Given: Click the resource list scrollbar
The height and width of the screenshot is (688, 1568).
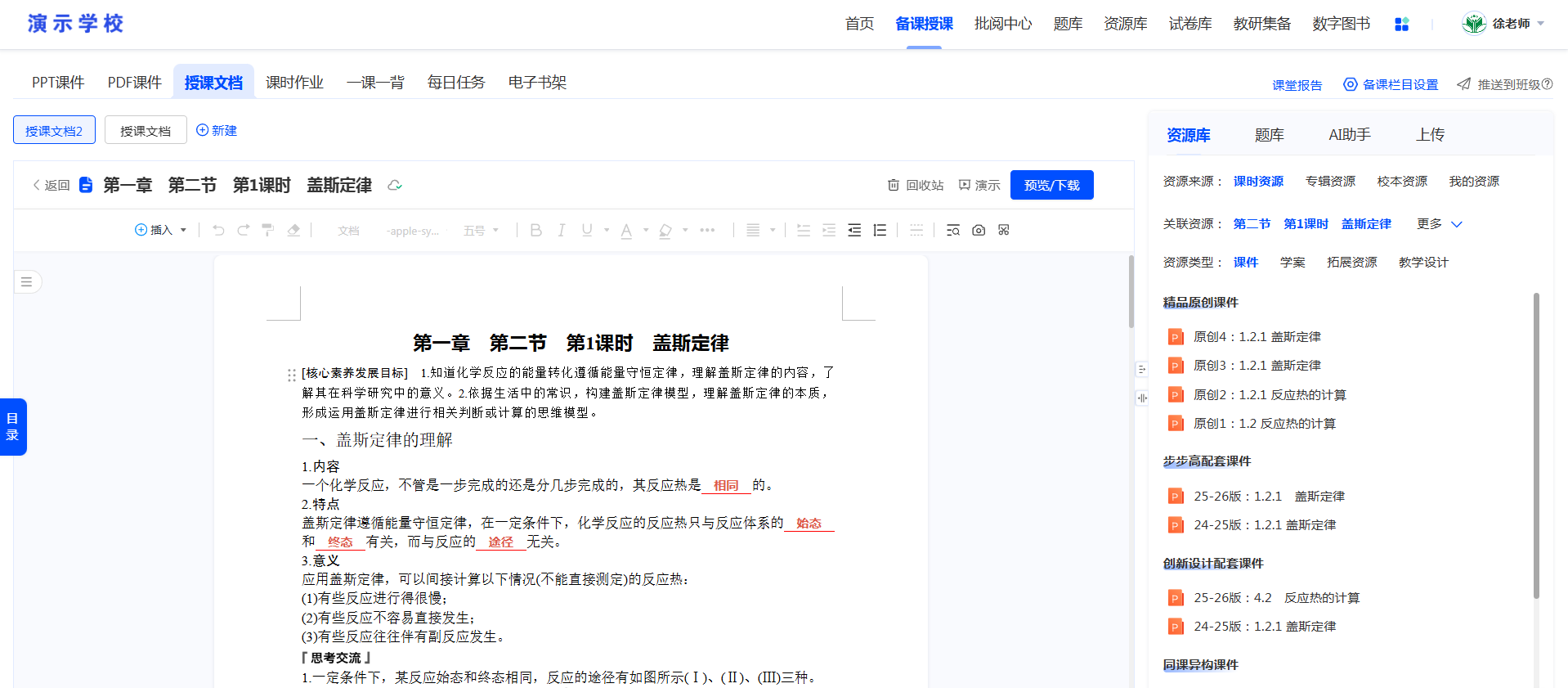Looking at the screenshot, I should coord(1536,445).
